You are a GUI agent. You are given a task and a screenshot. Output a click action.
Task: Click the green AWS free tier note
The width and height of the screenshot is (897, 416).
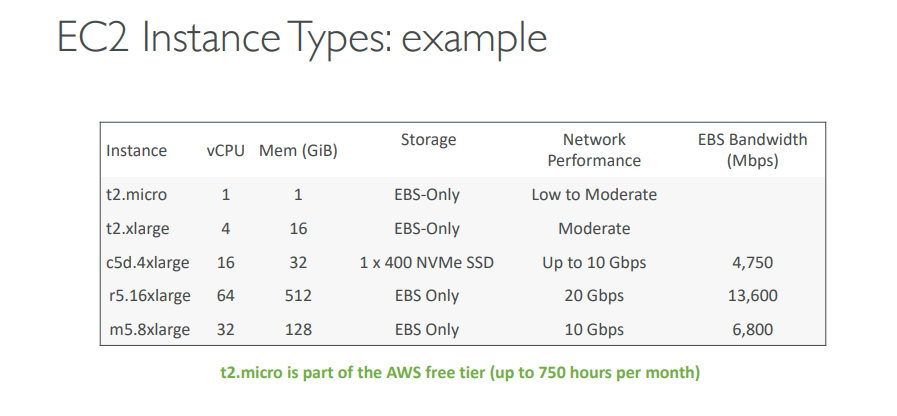point(460,373)
